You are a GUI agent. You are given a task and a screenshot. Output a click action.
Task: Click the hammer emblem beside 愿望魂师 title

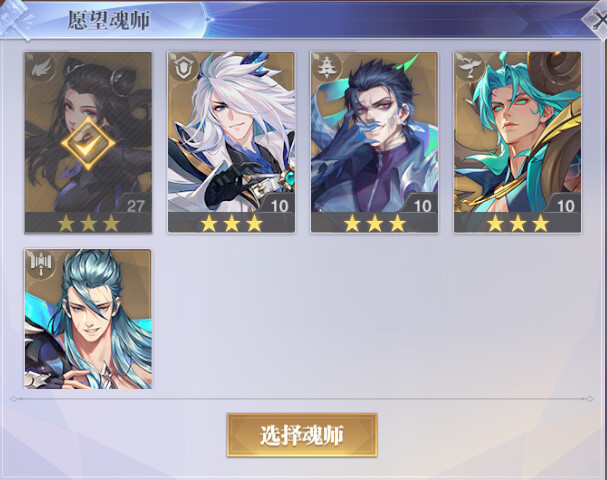(17, 19)
